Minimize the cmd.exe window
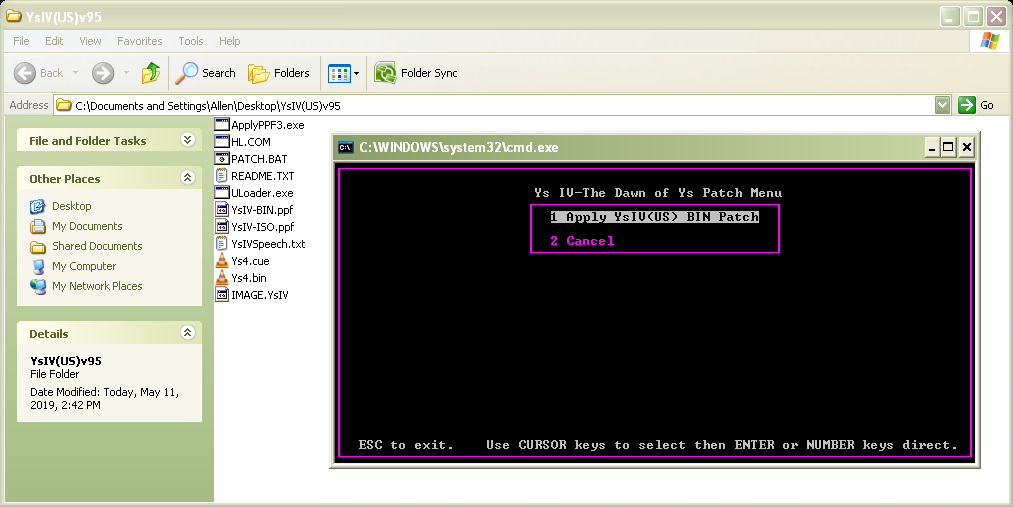The height and width of the screenshot is (507, 1013). click(932, 148)
